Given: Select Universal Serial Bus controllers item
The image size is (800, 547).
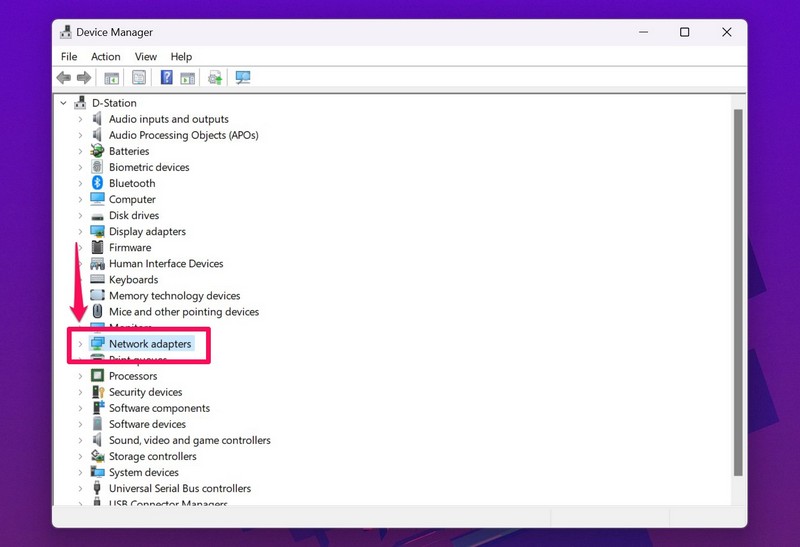Looking at the screenshot, I should click(x=179, y=488).
